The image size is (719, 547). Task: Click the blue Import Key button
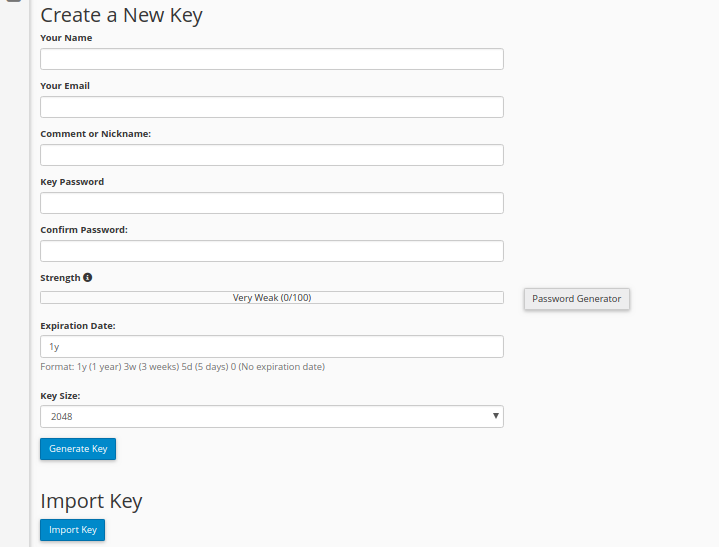tap(72, 530)
